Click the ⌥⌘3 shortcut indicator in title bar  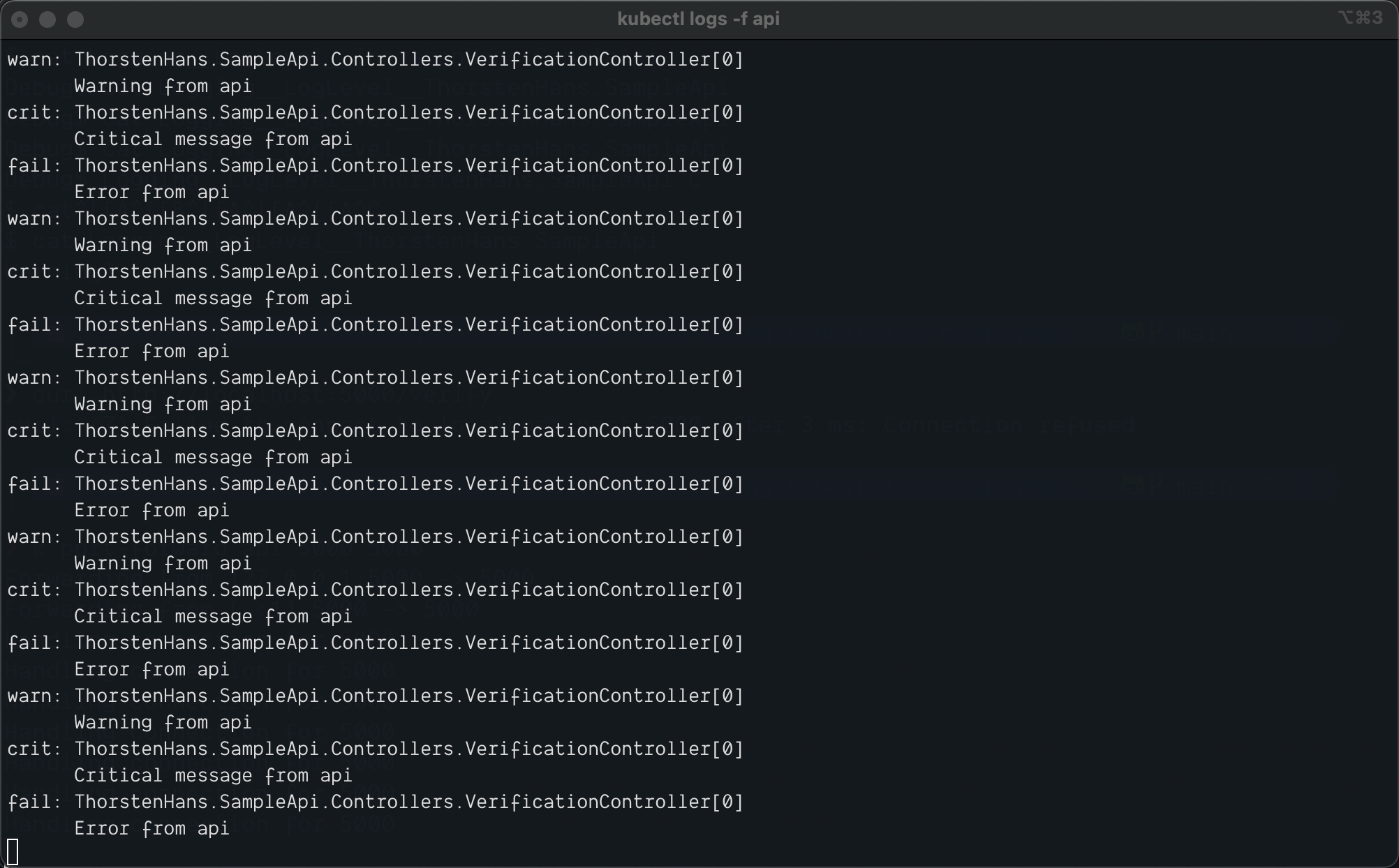click(1359, 18)
